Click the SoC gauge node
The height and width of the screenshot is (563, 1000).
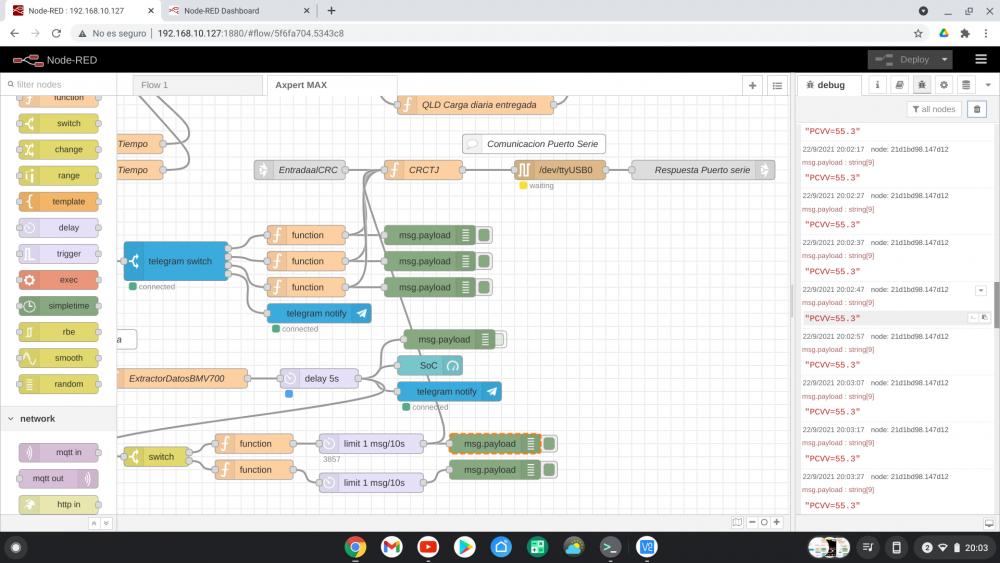[x=430, y=366]
